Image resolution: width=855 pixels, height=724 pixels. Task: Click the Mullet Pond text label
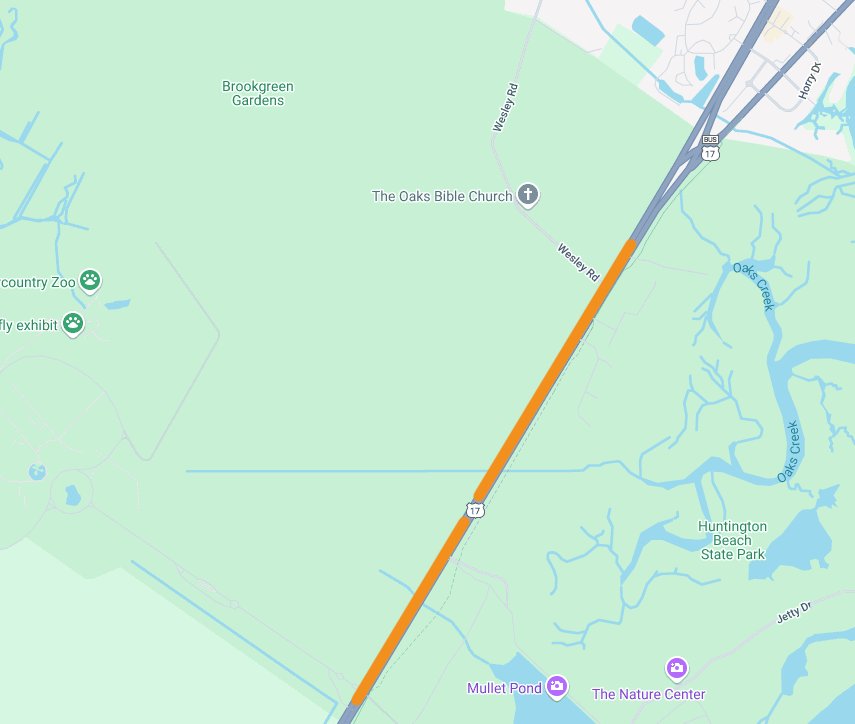click(x=504, y=688)
